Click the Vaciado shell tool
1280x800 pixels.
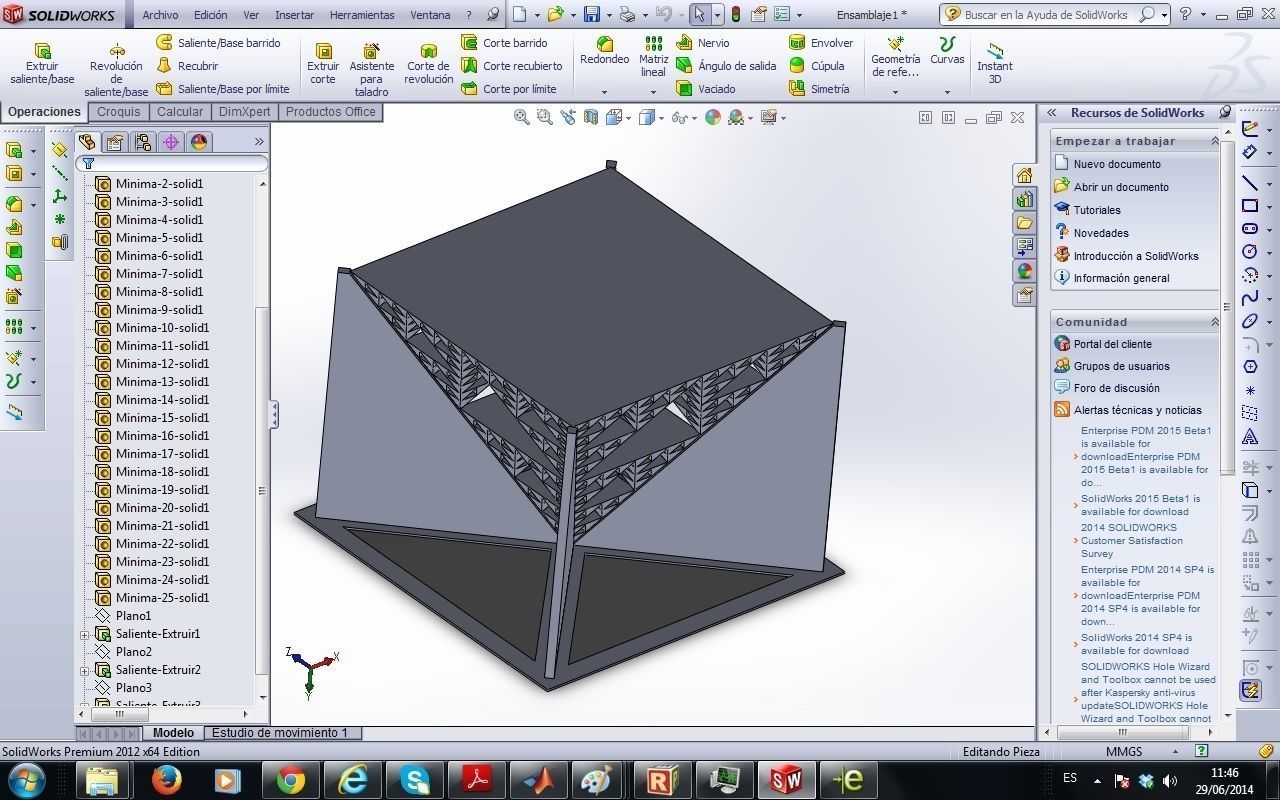(706, 89)
